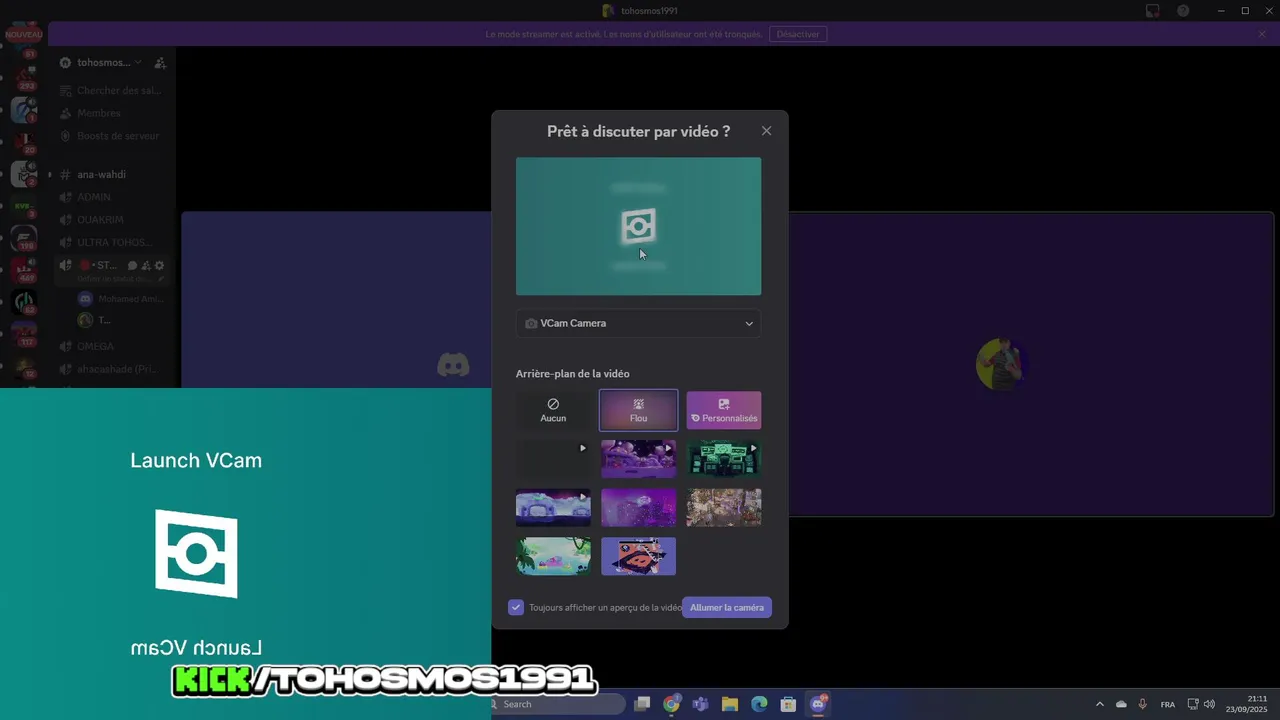The image size is (1280, 720).
Task: Join the ULTRA TOHOS voice channel
Action: pos(112,242)
